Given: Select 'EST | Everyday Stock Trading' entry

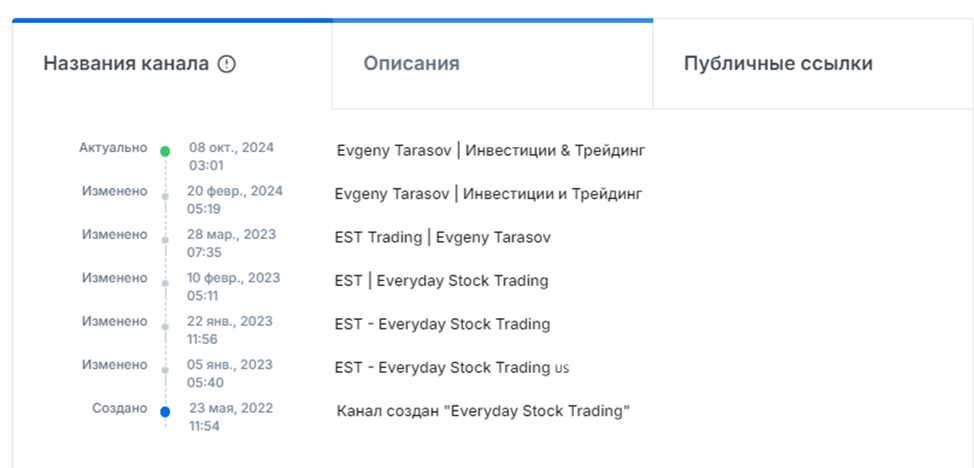Looking at the screenshot, I should pos(441,280).
